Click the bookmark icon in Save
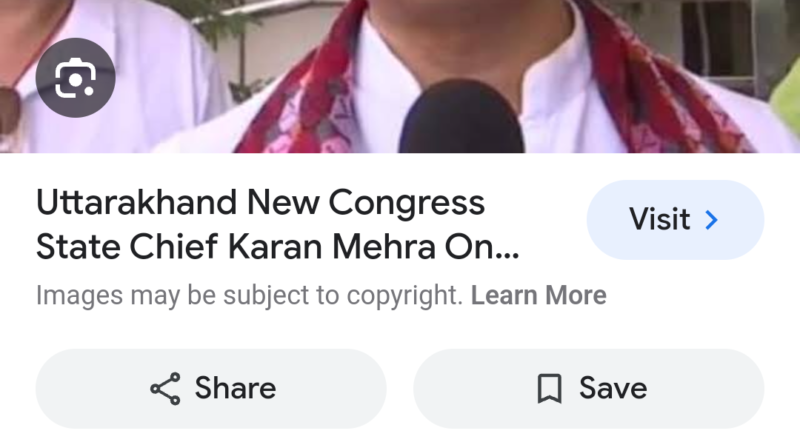This screenshot has width=800, height=445. [x=549, y=389]
